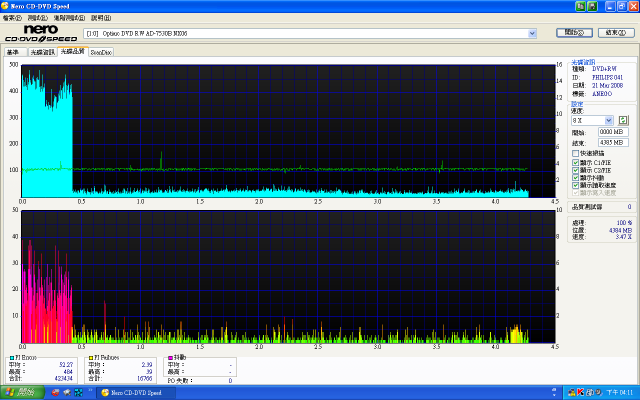Expand the quick launch overflow chevron
The height and width of the screenshot is (400, 640).
pos(90,390)
